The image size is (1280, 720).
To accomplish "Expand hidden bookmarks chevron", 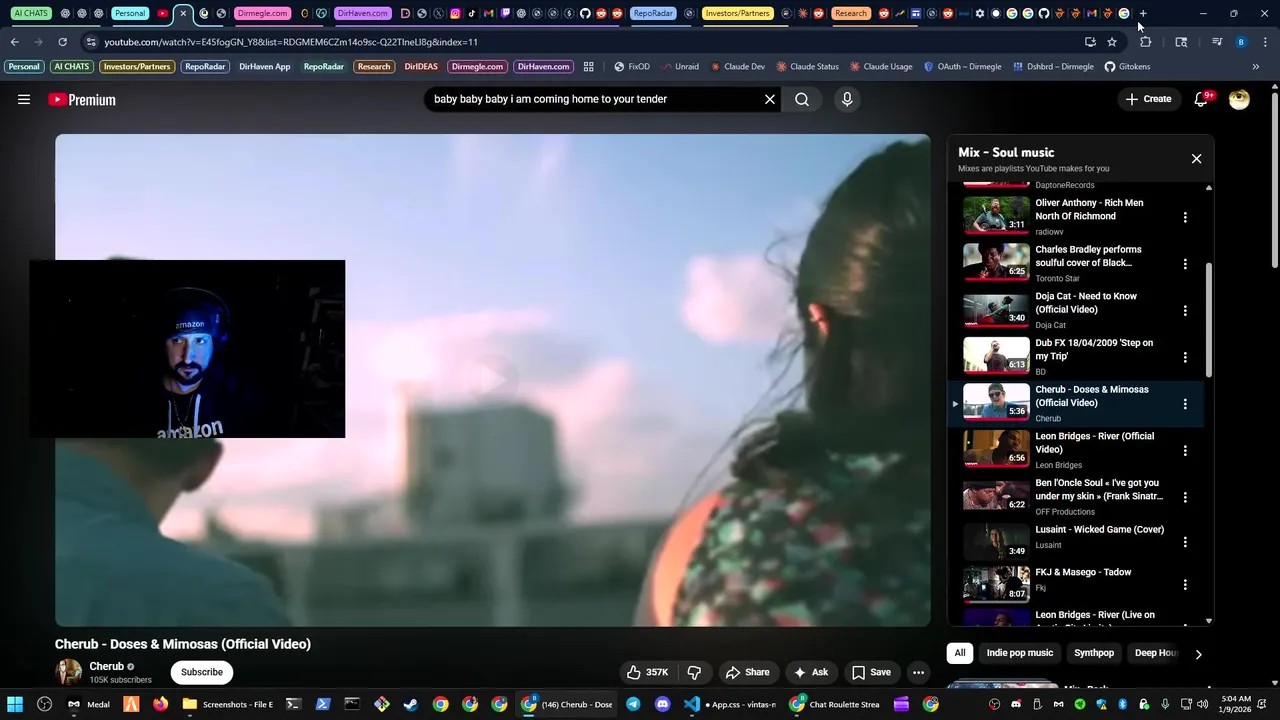I will [1256, 66].
